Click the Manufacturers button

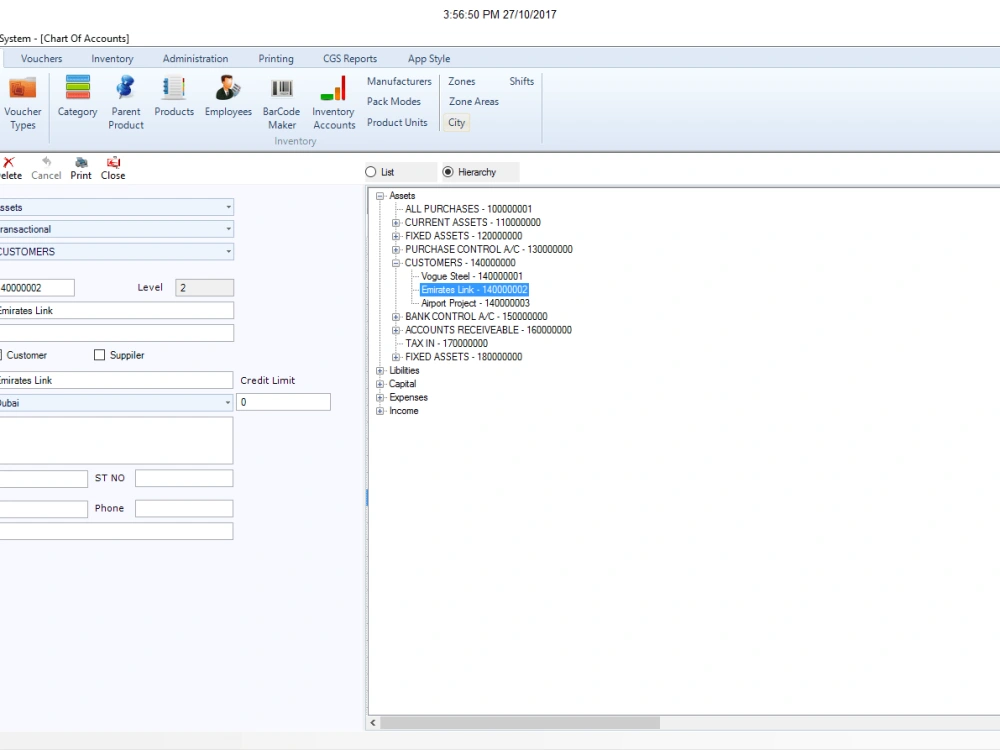[x=399, y=82]
